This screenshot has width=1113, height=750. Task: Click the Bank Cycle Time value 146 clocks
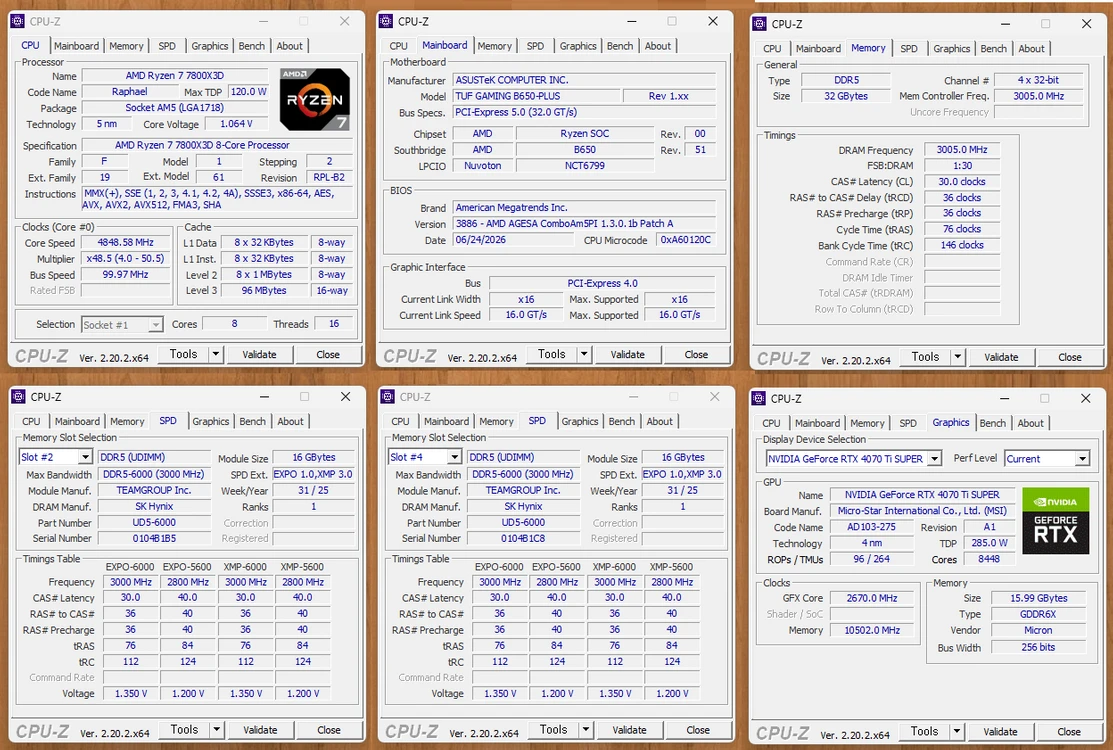962,246
